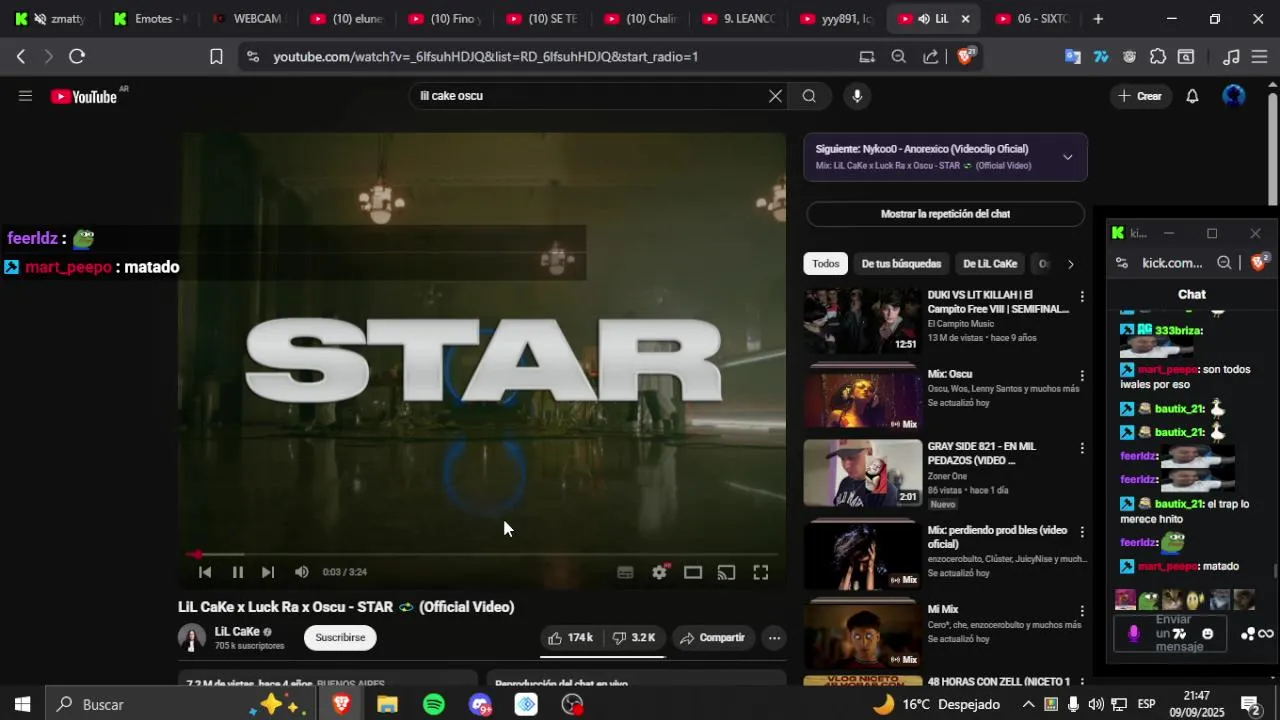Open Spotify from the taskbar
Image resolution: width=1280 pixels, height=720 pixels.
[x=434, y=705]
